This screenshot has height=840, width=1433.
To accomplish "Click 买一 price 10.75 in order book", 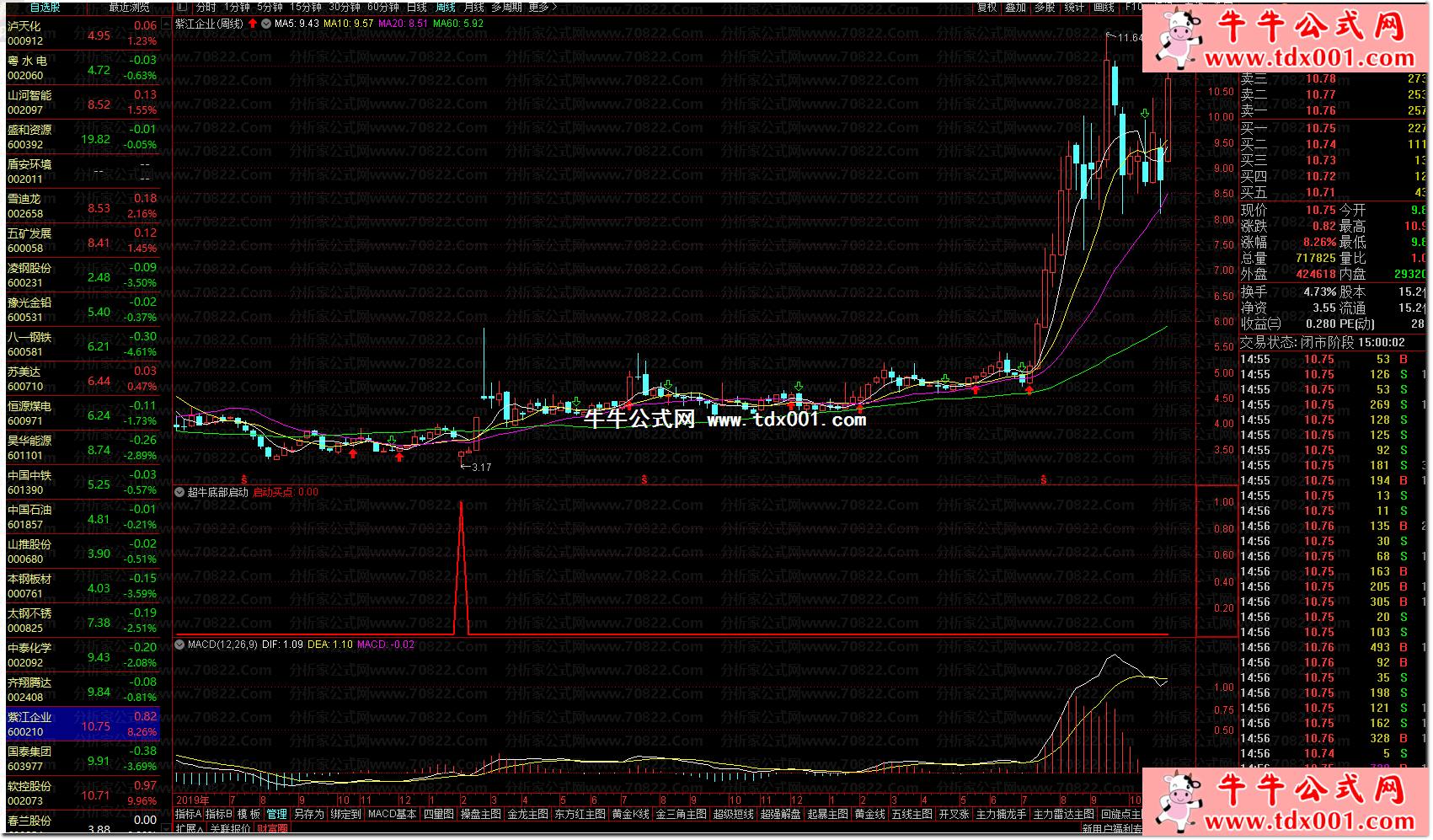I will (x=1320, y=129).
